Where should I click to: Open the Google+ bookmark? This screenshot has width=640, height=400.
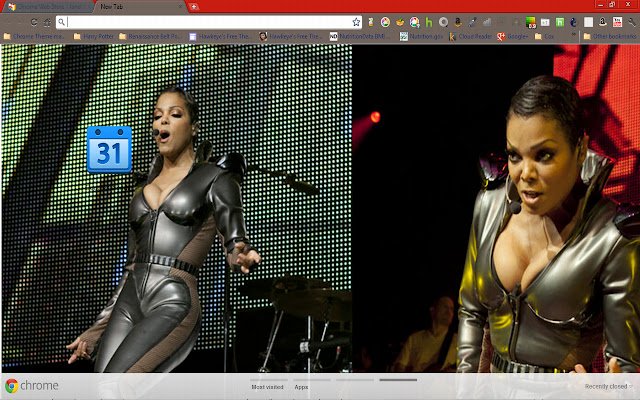tap(513, 36)
